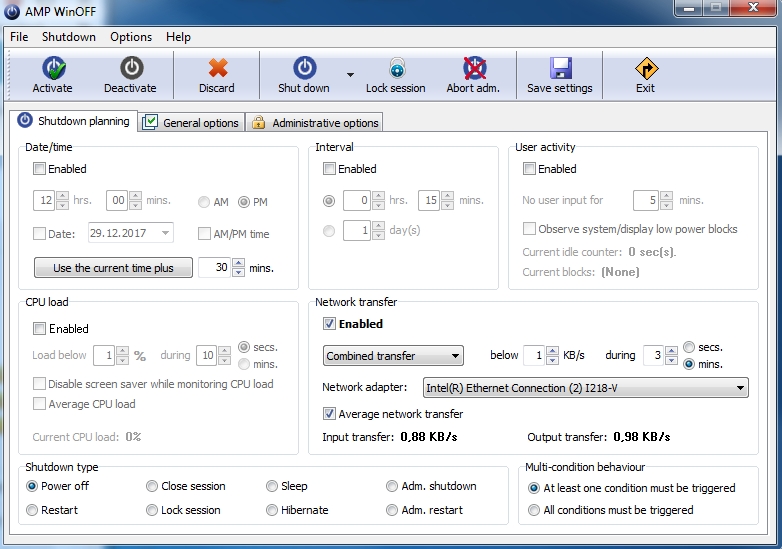
Task: Open the Options menu
Action: (x=131, y=37)
